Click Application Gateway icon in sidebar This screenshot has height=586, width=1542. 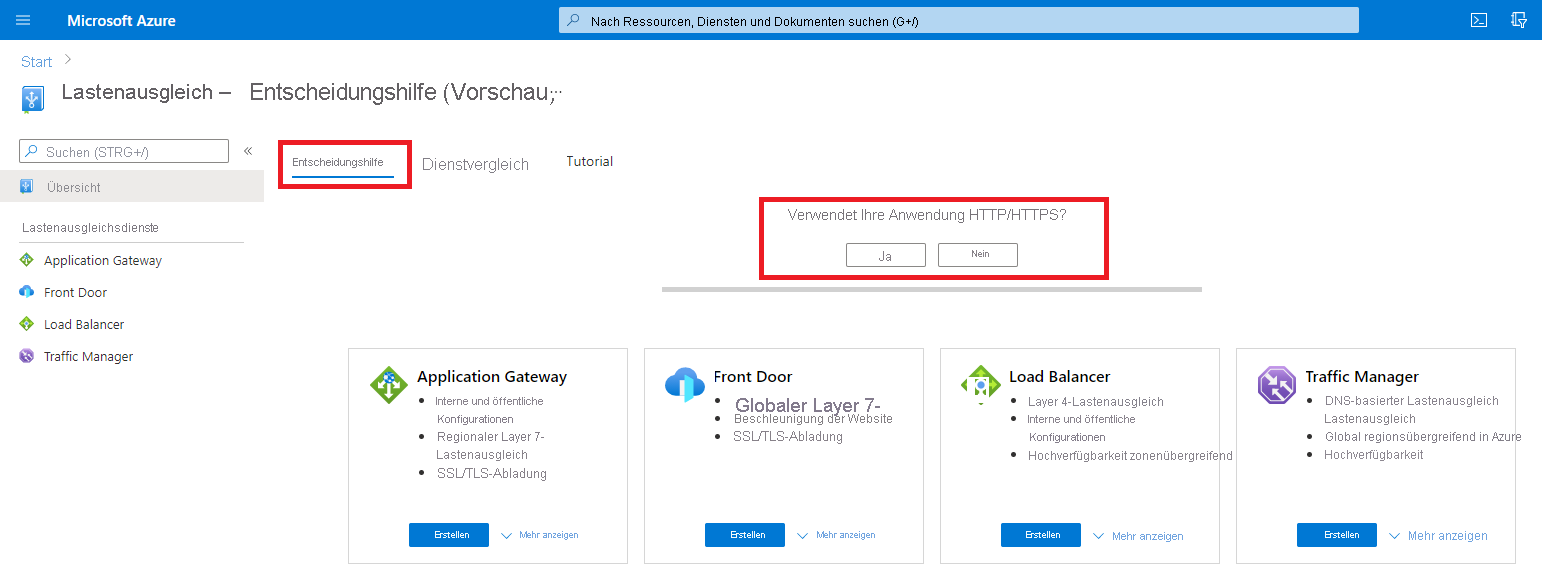[x=27, y=260]
